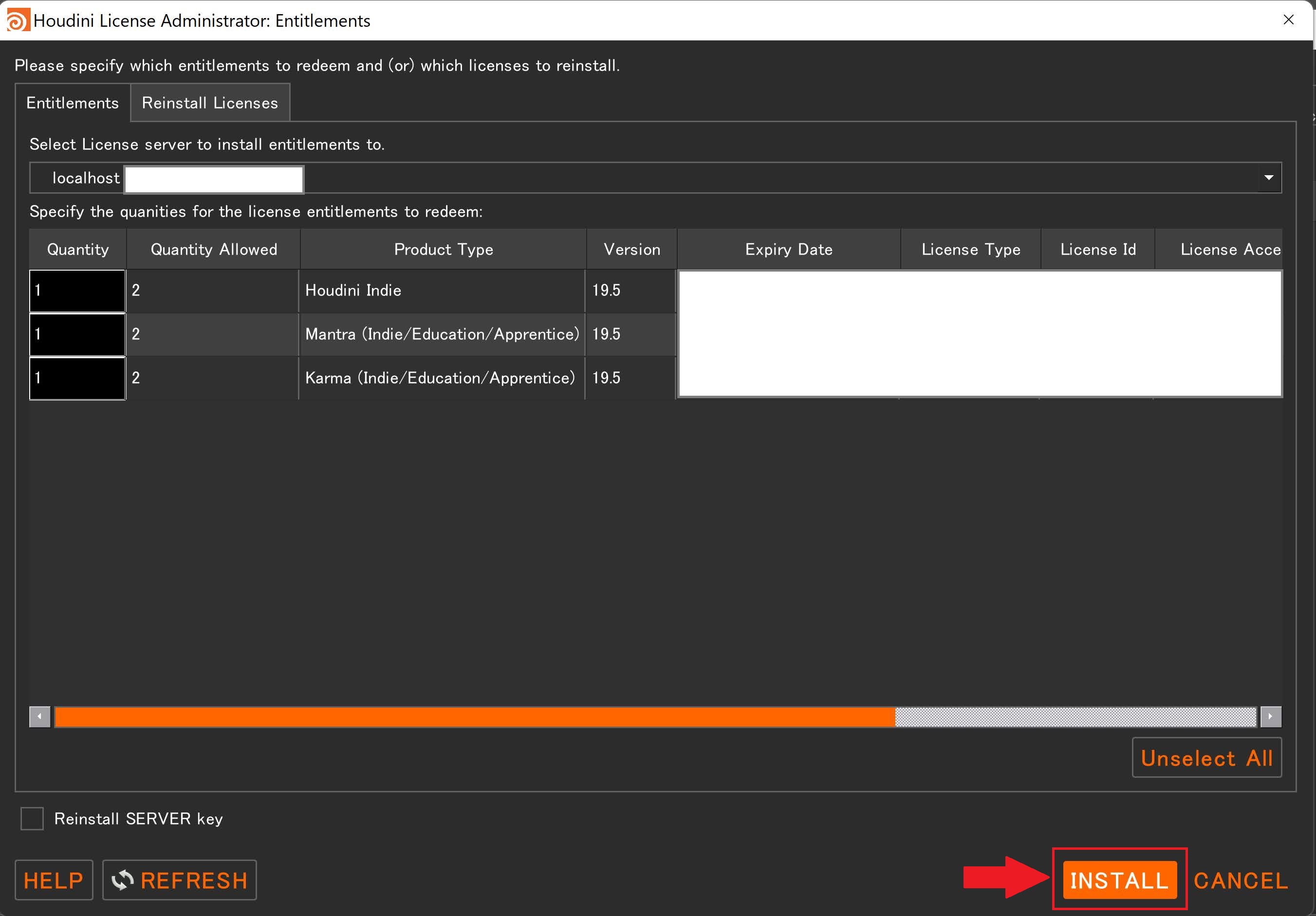1316x916 pixels.
Task: Click the Expiry Date column header
Action: coord(789,249)
